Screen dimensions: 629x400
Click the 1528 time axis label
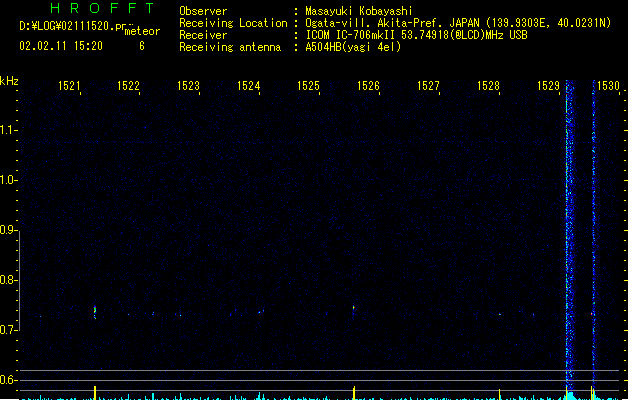coord(488,86)
